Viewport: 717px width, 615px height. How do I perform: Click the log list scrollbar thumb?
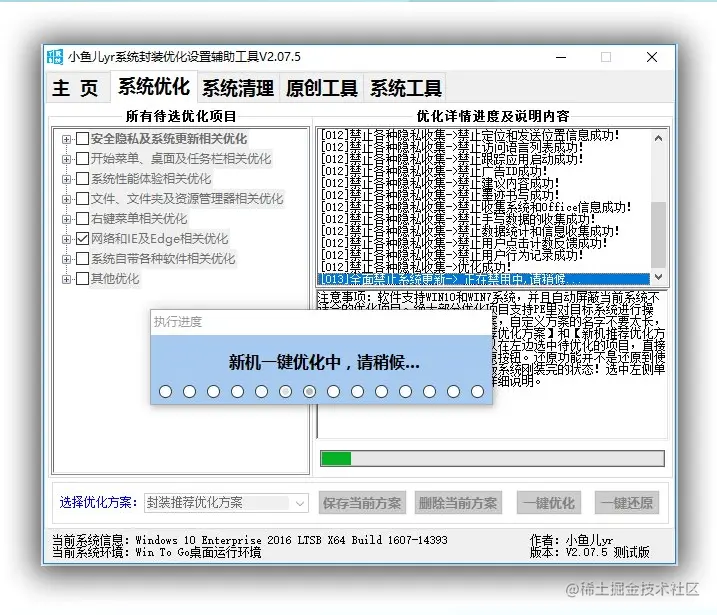click(658, 235)
